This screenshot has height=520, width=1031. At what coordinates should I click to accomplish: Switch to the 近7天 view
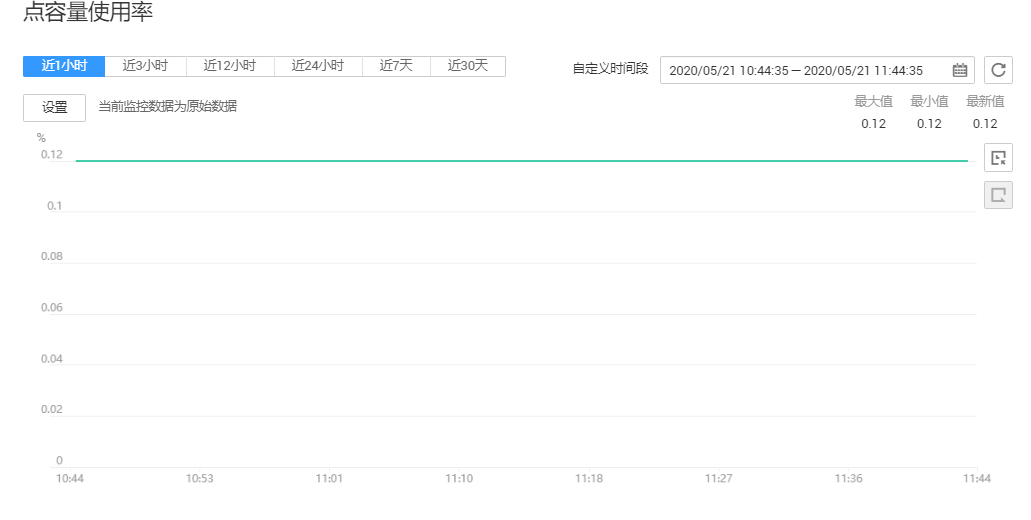tap(396, 66)
